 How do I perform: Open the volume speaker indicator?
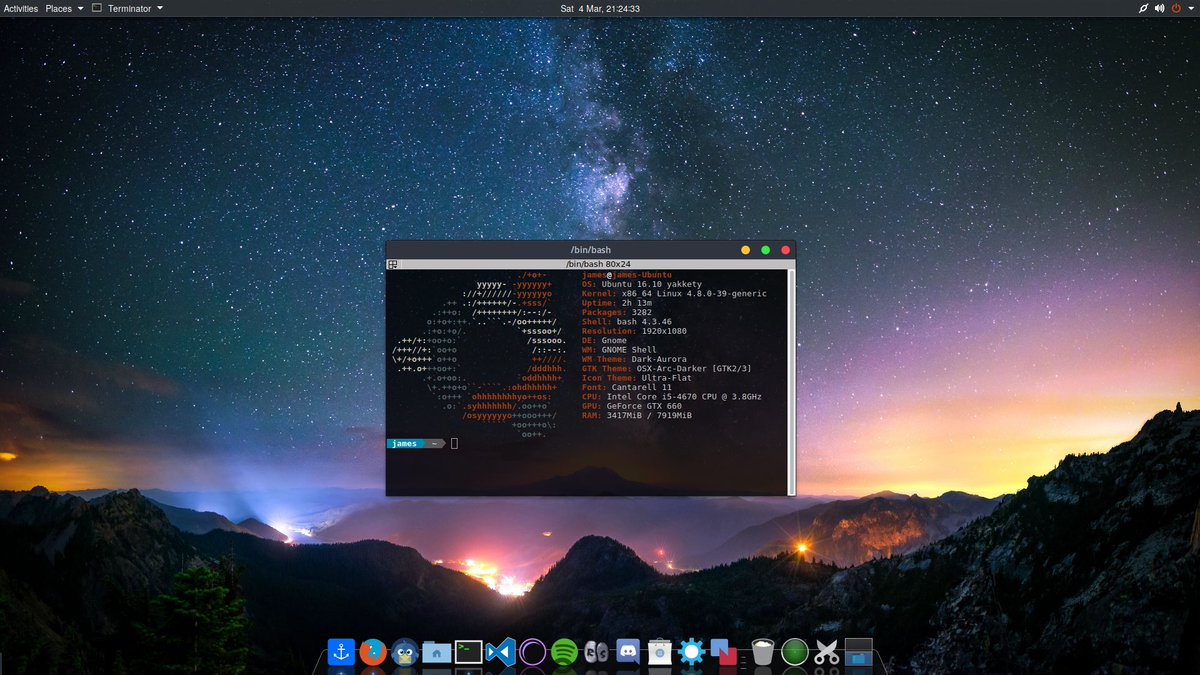(x=1160, y=8)
